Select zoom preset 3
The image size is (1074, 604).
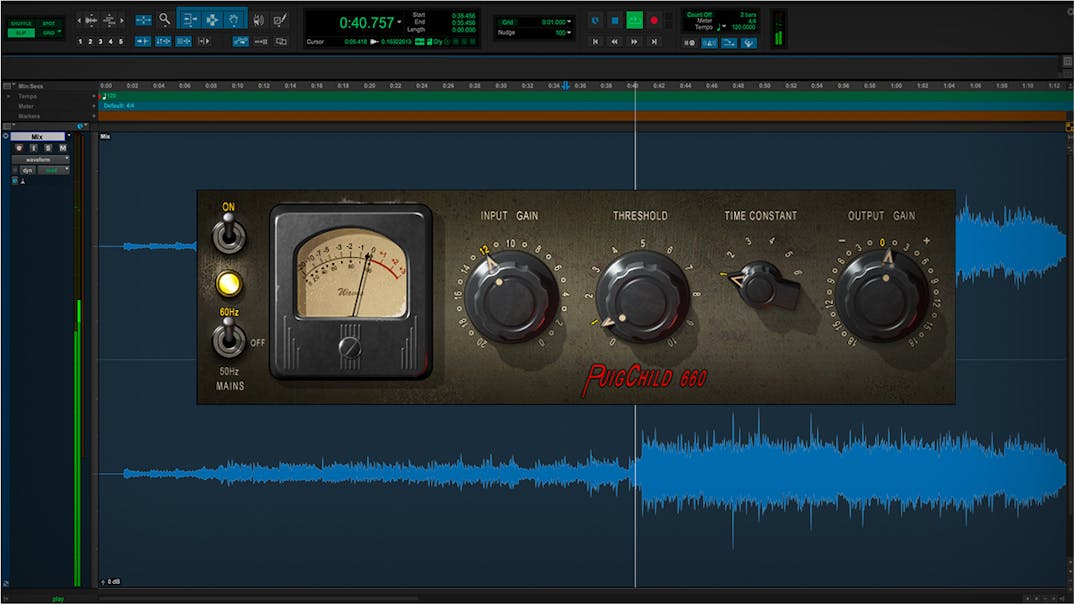[x=101, y=42]
